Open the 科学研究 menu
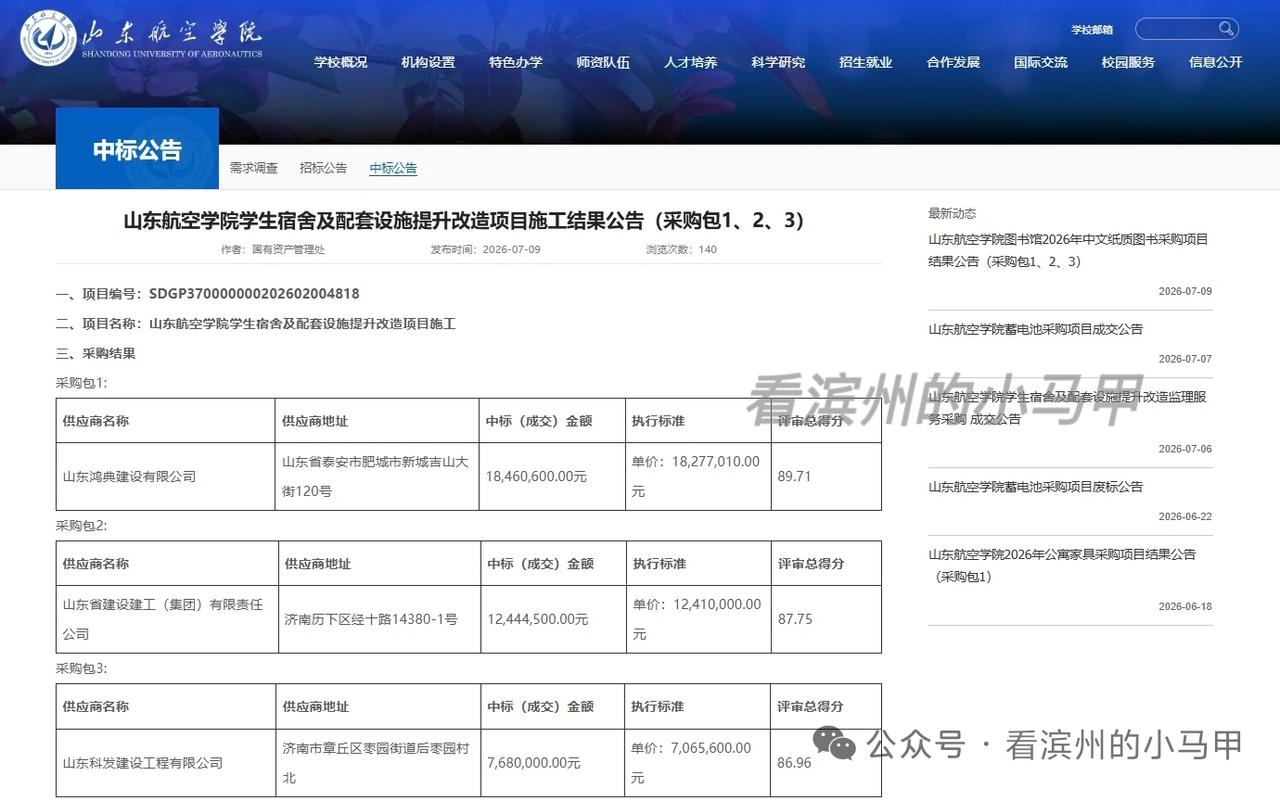Viewport: 1280px width, 801px height. [778, 62]
